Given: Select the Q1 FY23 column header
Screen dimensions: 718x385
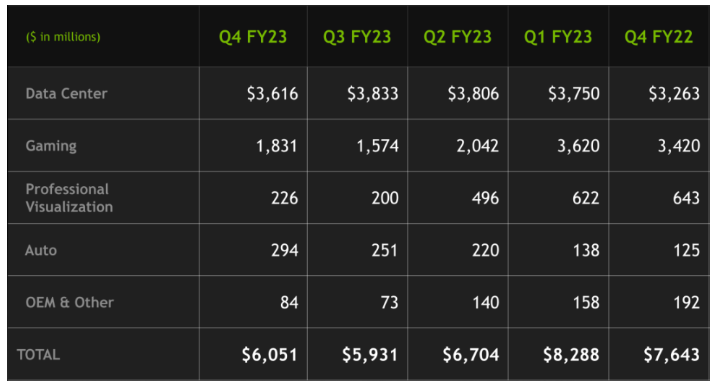Looking at the screenshot, I should tap(558, 37).
